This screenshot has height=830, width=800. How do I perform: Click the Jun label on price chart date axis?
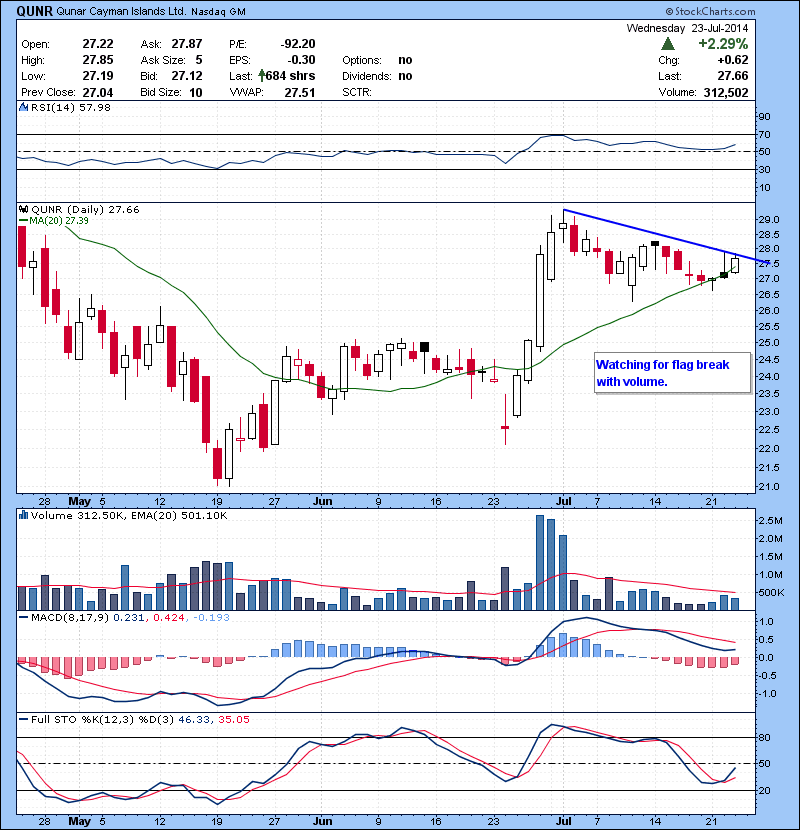coord(322,501)
